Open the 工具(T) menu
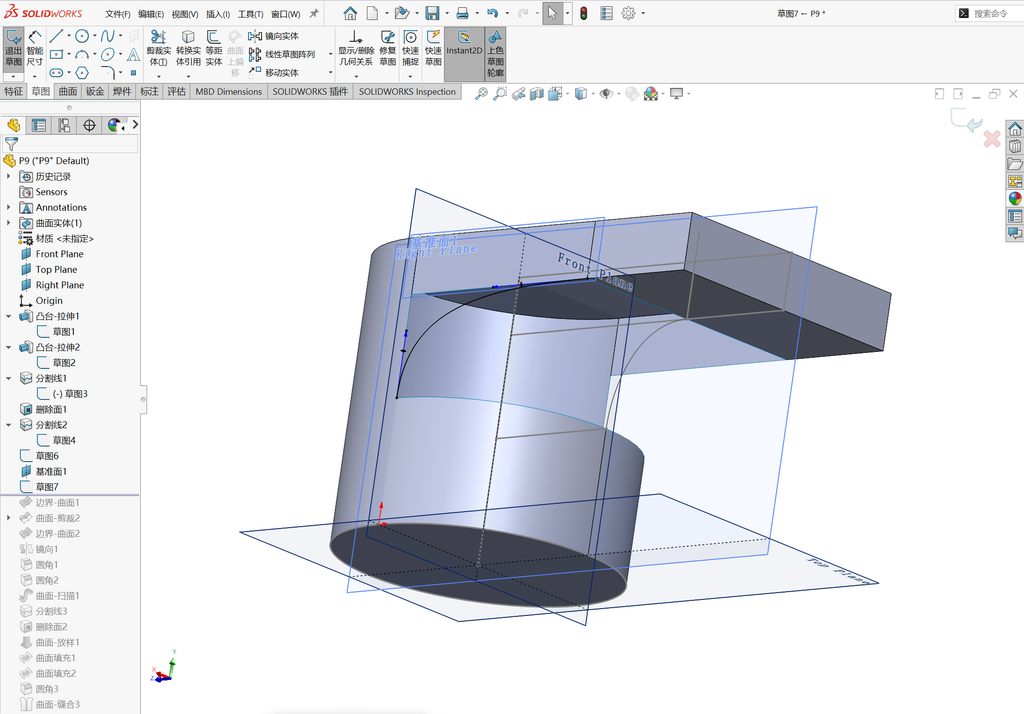This screenshot has height=714, width=1024. coord(250,14)
